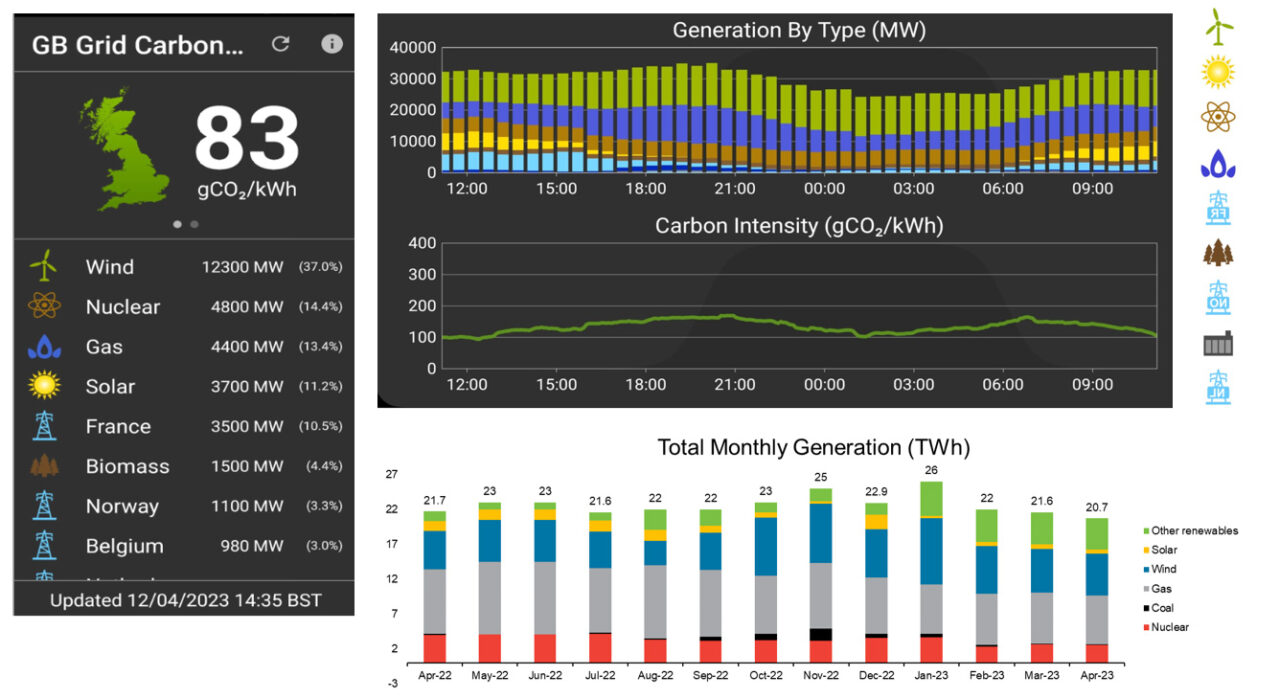Click the info icon on GB Grid Carbon panel
The image size is (1280, 698).
pos(331,44)
